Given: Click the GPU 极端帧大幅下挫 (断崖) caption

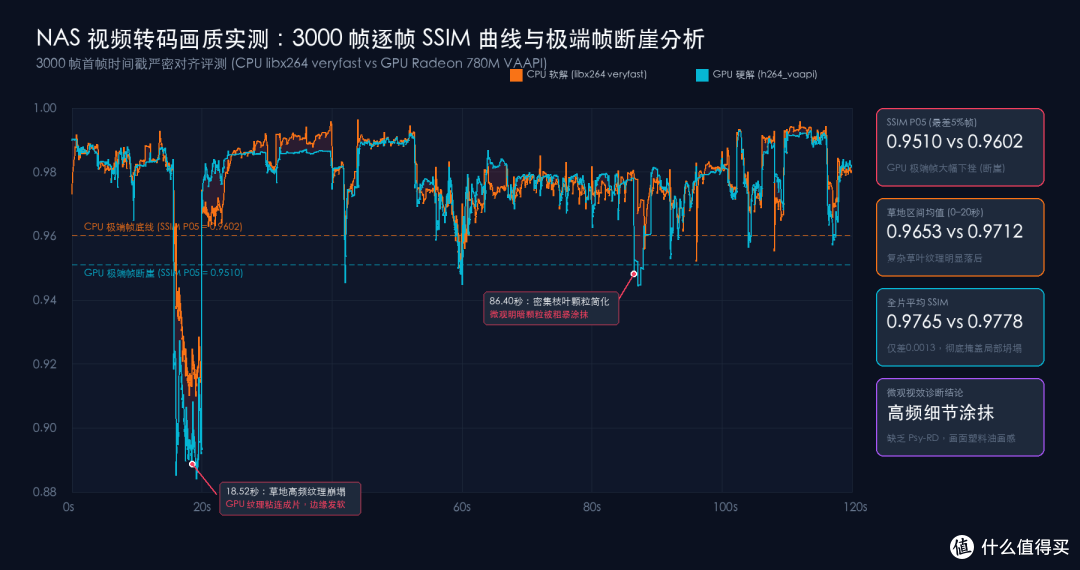Looking at the screenshot, I should pos(946,169).
